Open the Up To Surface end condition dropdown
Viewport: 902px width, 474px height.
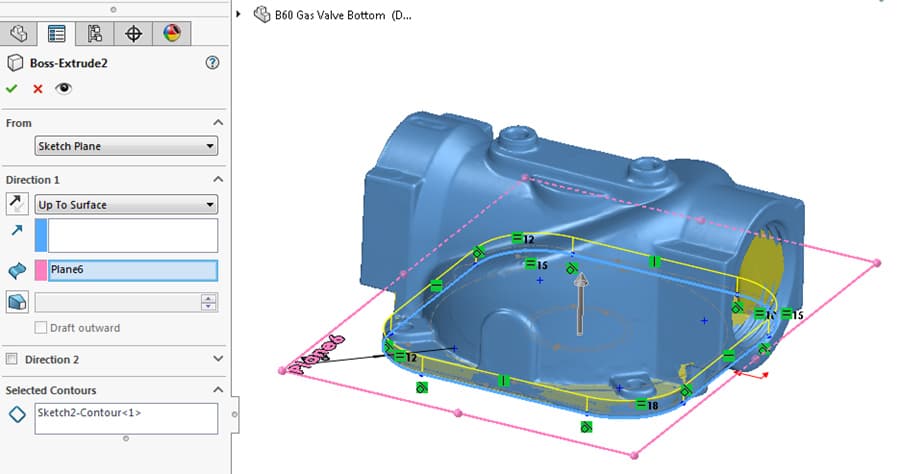click(126, 204)
